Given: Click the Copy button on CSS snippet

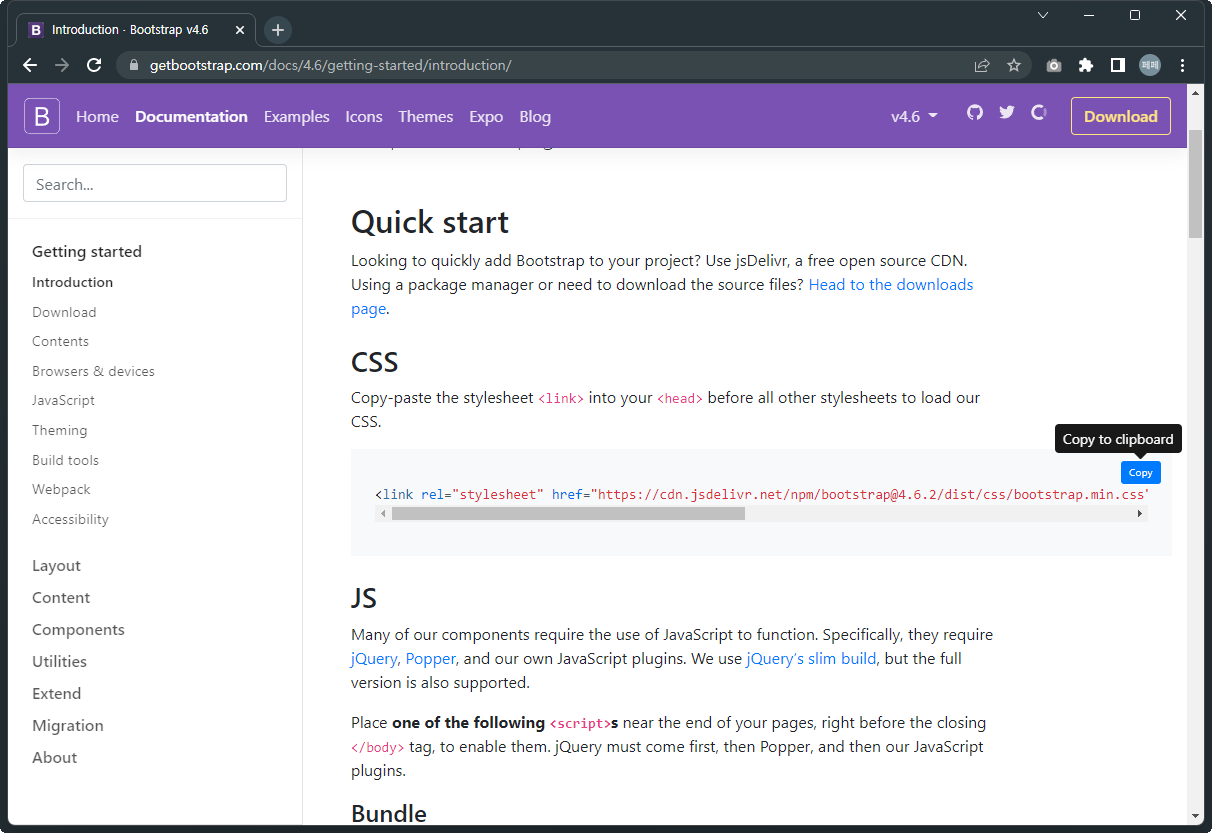Looking at the screenshot, I should (x=1140, y=472).
